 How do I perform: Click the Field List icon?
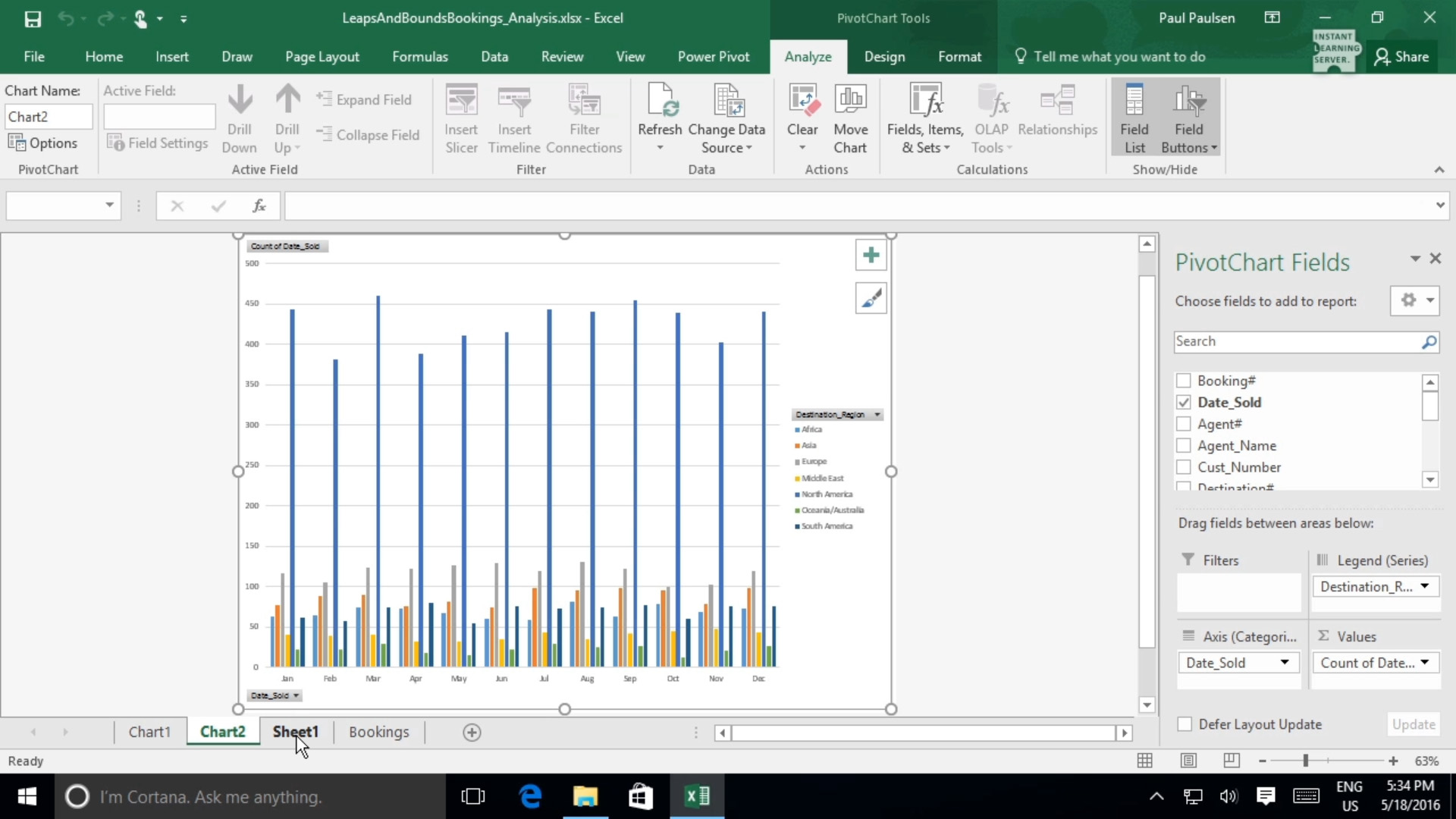[x=1134, y=118]
